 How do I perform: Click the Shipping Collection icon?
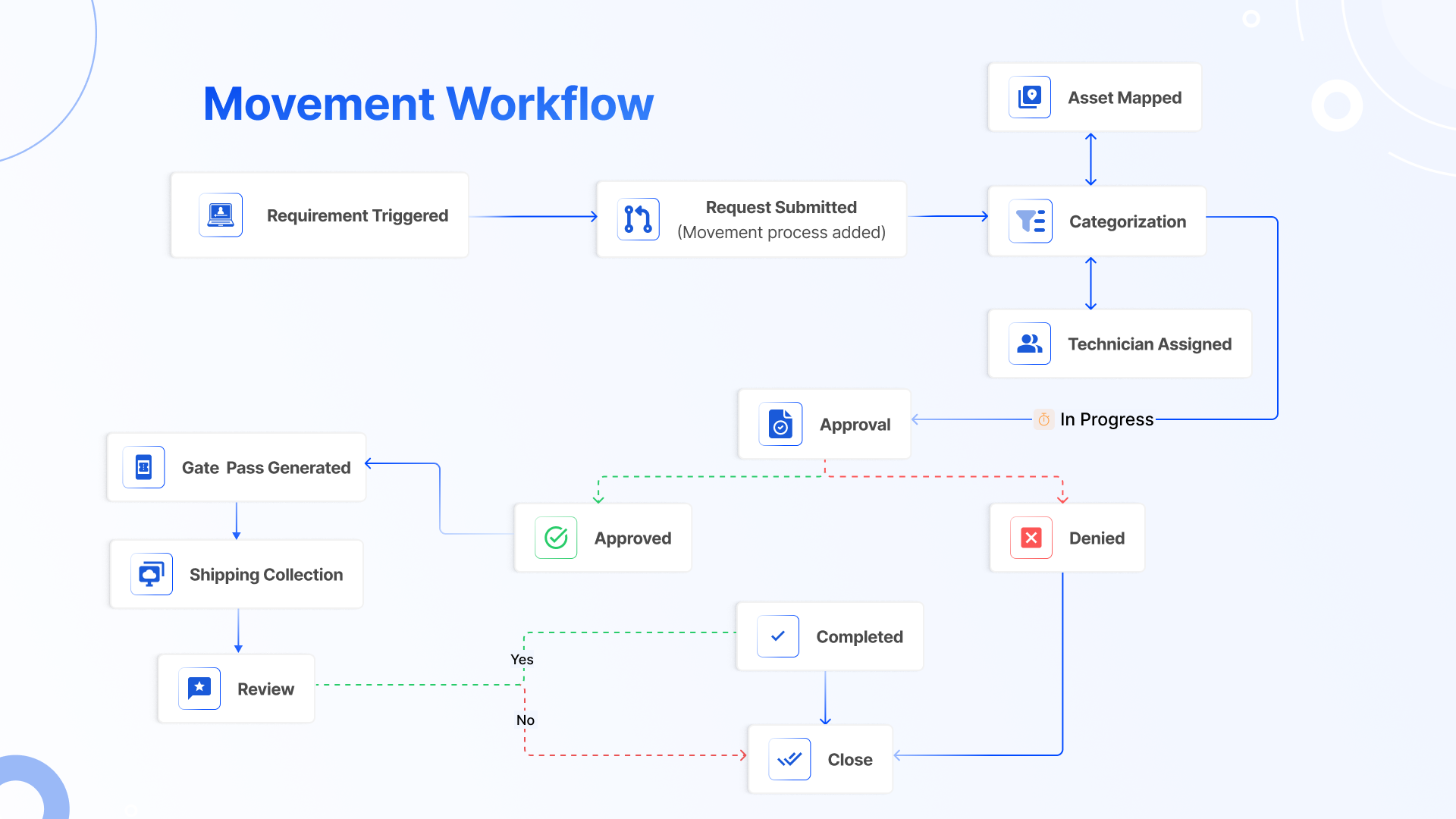[x=152, y=574]
